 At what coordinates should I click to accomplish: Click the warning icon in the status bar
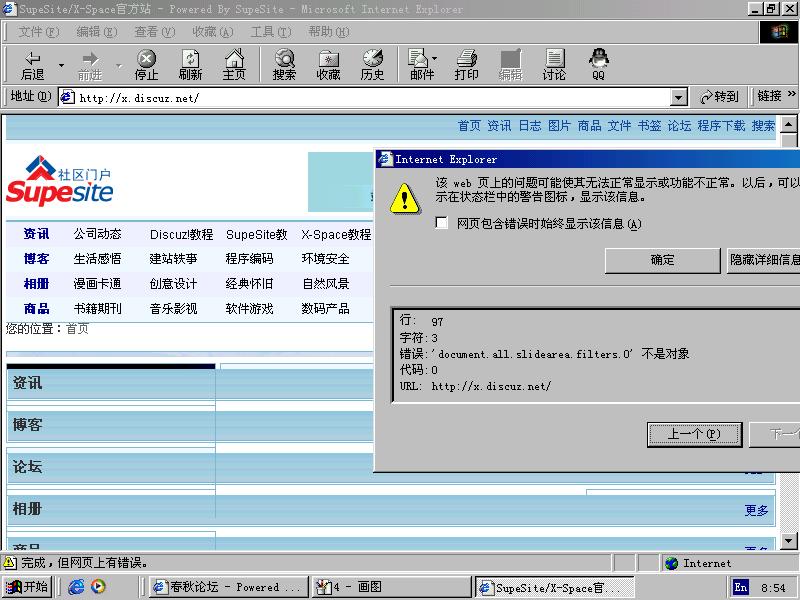pos(9,563)
